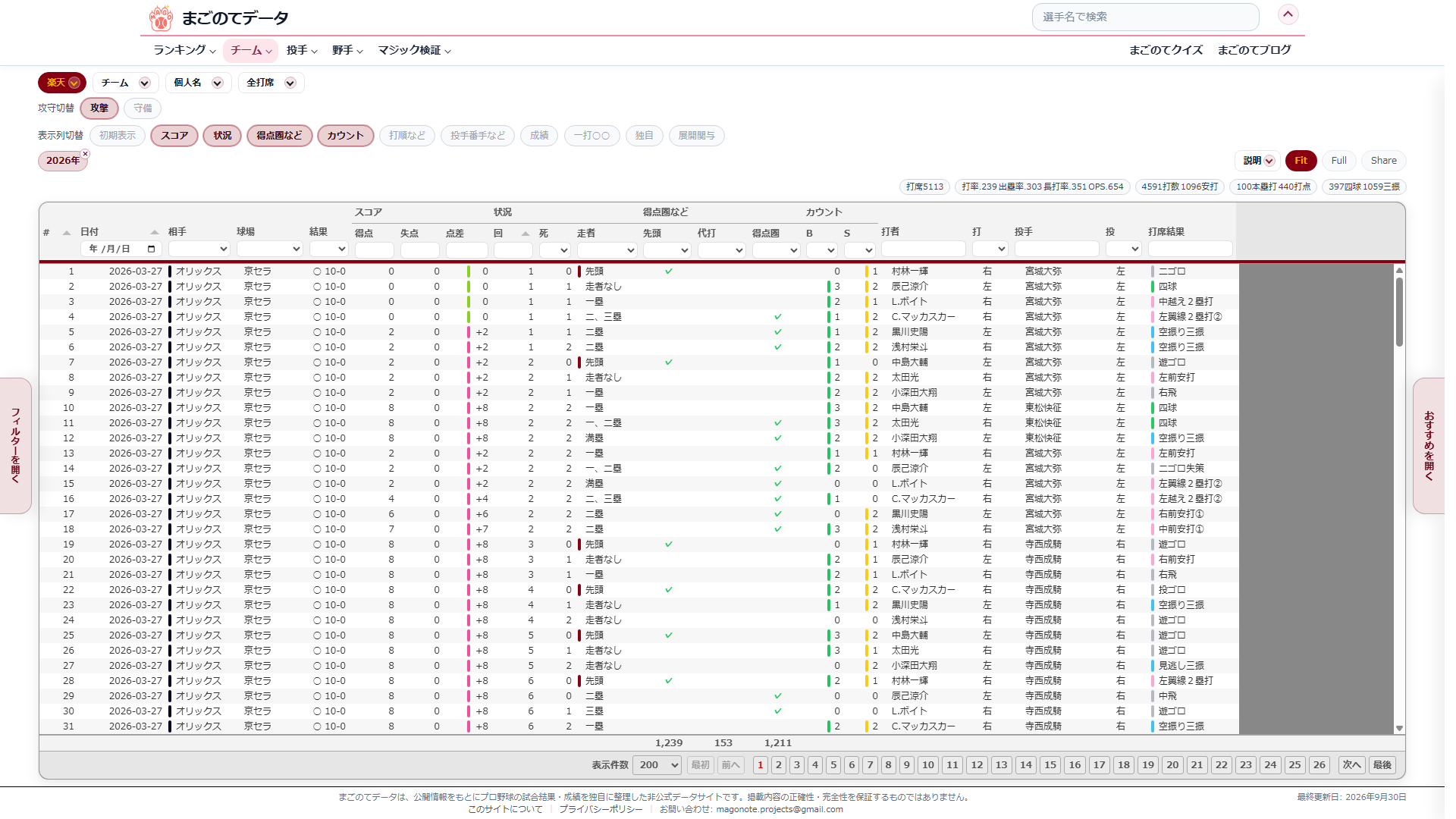Toggle the 攻撃 mode
Viewport: 1456px width, 819px height.
(99, 108)
